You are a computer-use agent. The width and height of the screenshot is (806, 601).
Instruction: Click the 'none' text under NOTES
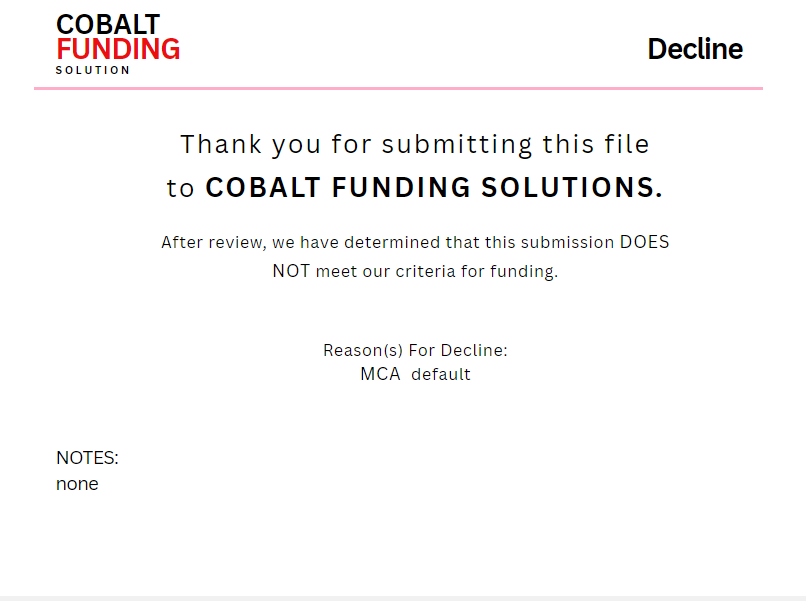tap(77, 484)
